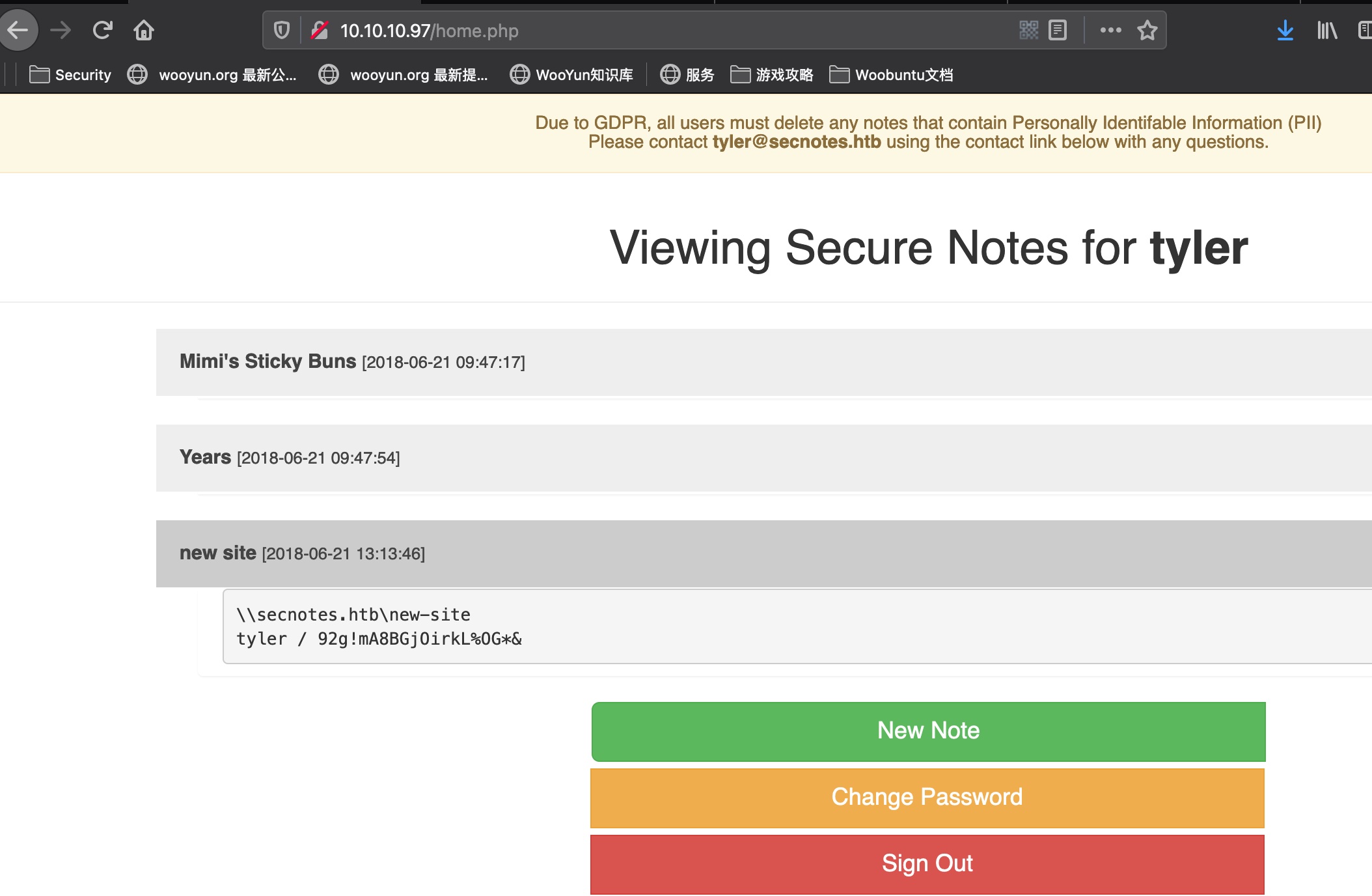Click the Change Password button
Image resolution: width=1372 pixels, height=896 pixels.
tap(927, 797)
